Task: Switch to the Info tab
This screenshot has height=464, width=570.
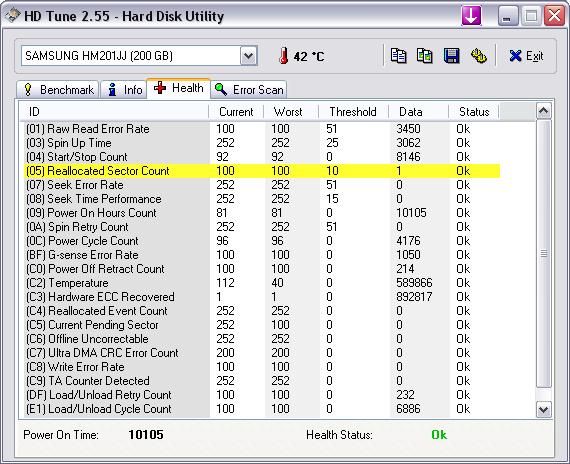Action: click(x=124, y=89)
